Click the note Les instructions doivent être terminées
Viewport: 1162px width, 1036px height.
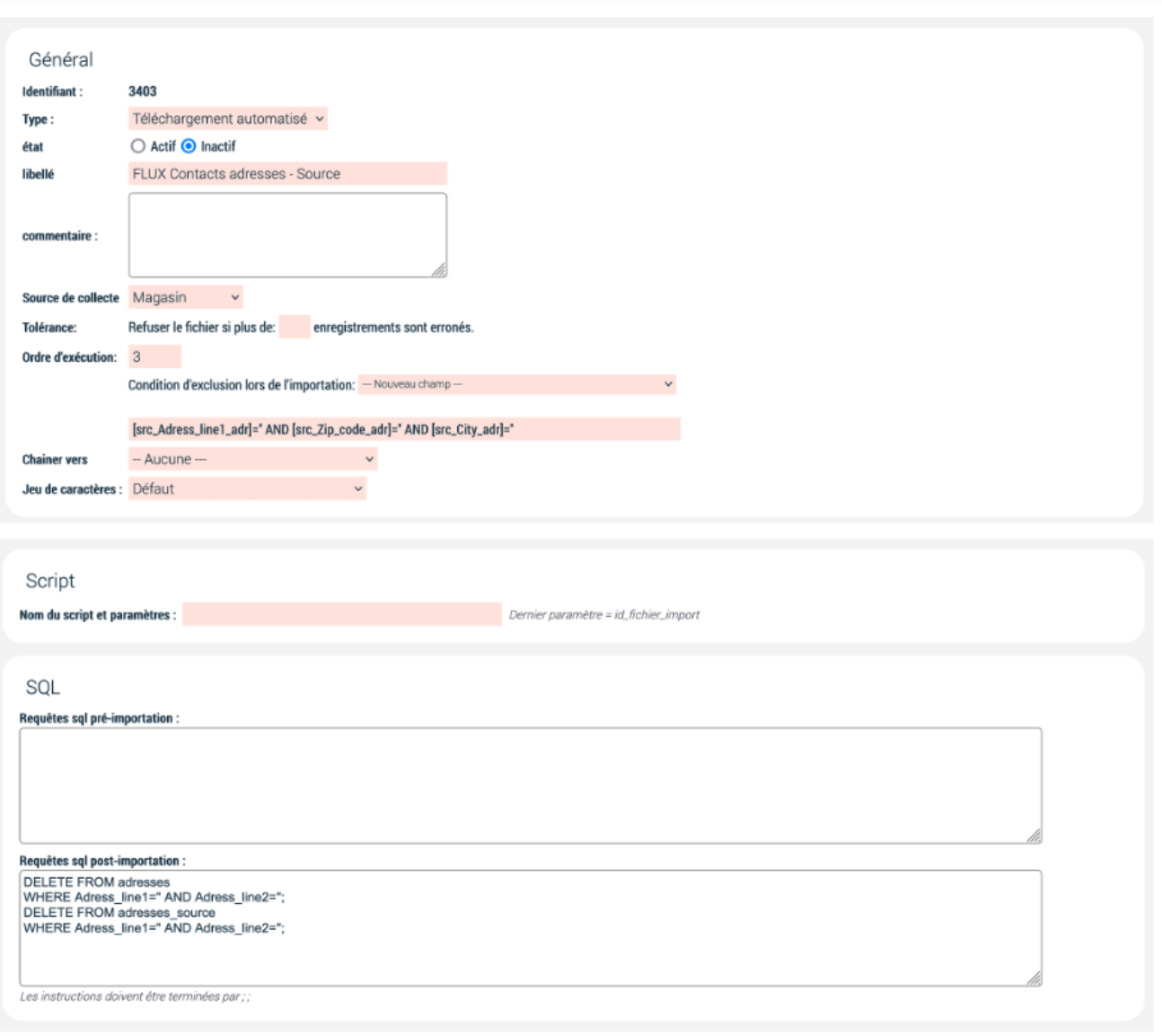coord(135,996)
